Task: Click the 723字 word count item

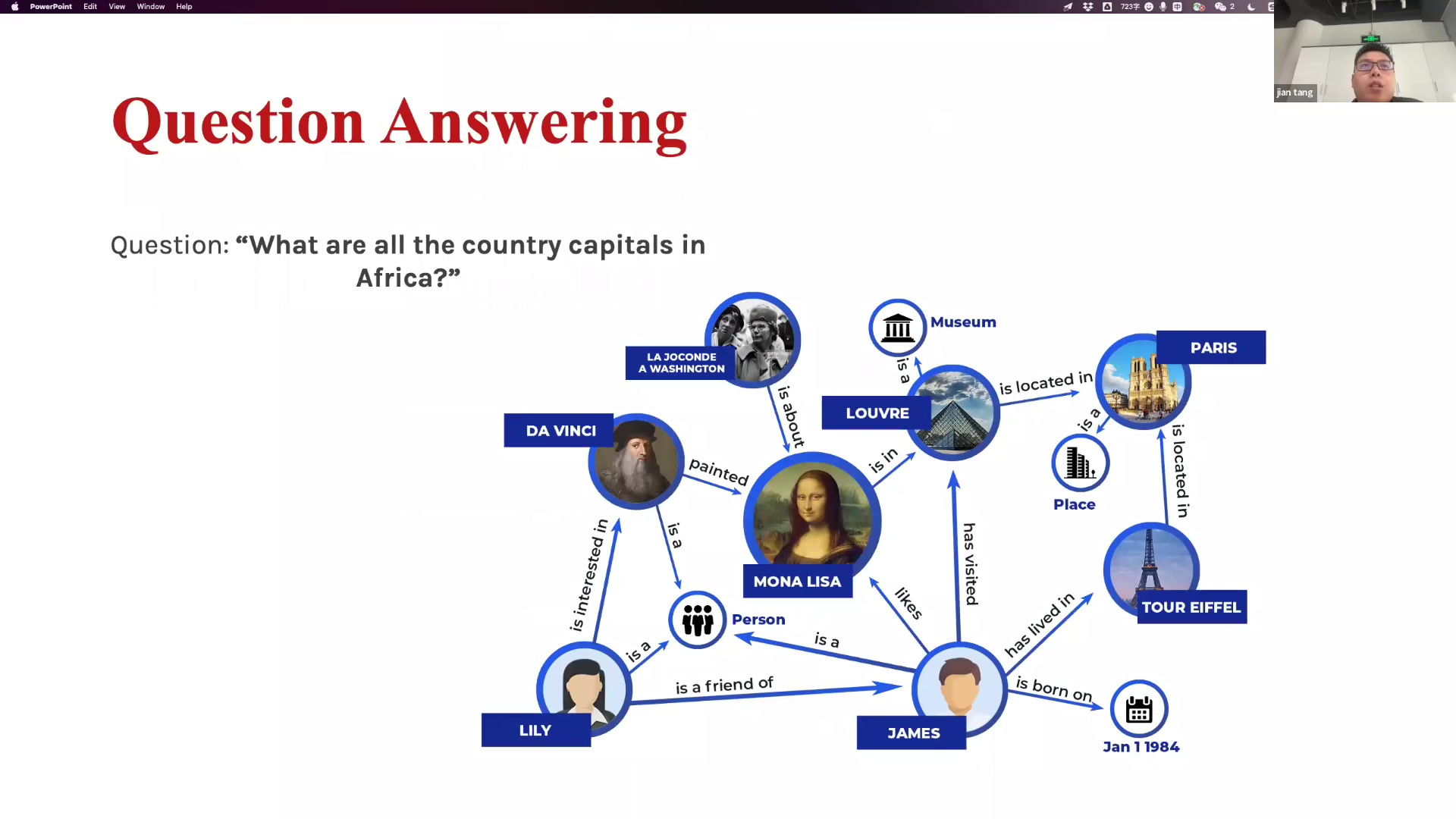Action: point(1130,7)
